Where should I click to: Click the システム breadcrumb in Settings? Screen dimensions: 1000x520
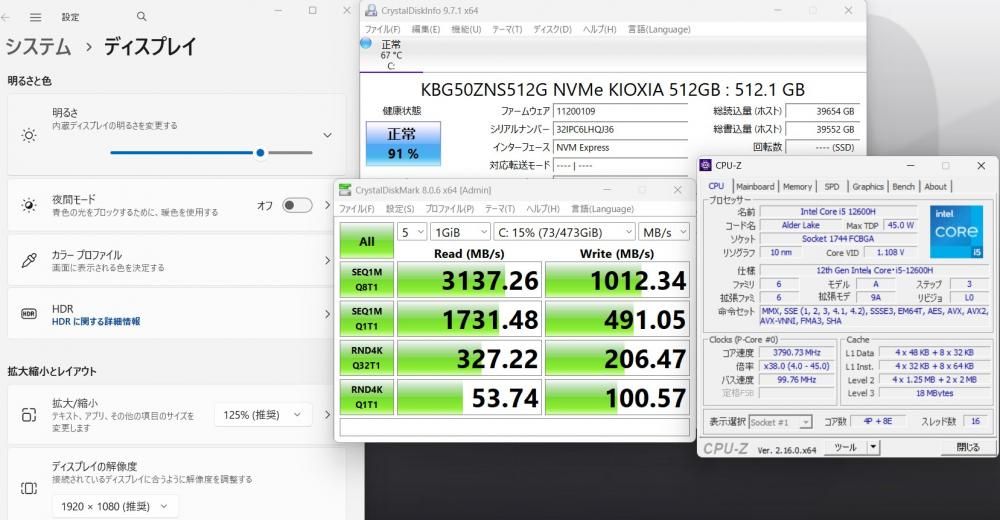38,47
